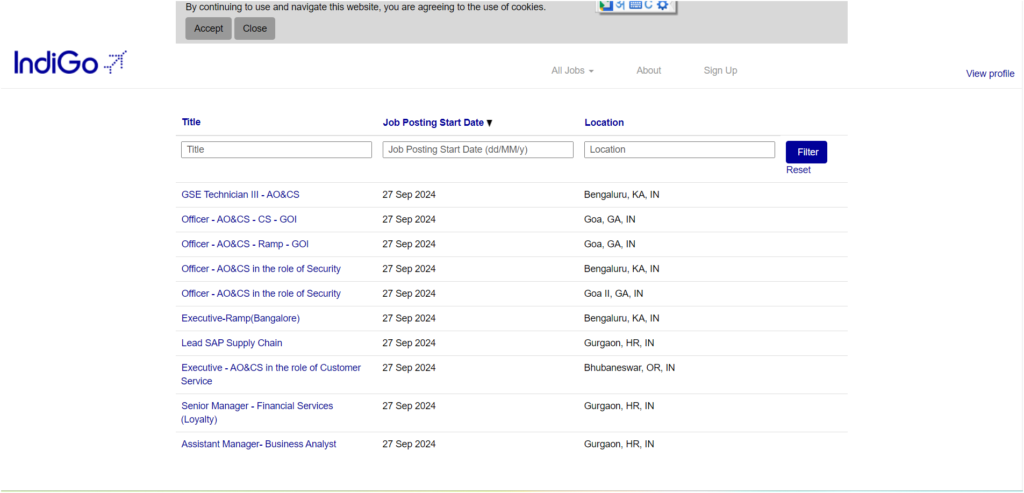Viewport: 1024px width, 493px height.
Task: Sort by Job Posting Start Date arrow
Action: coord(489,123)
